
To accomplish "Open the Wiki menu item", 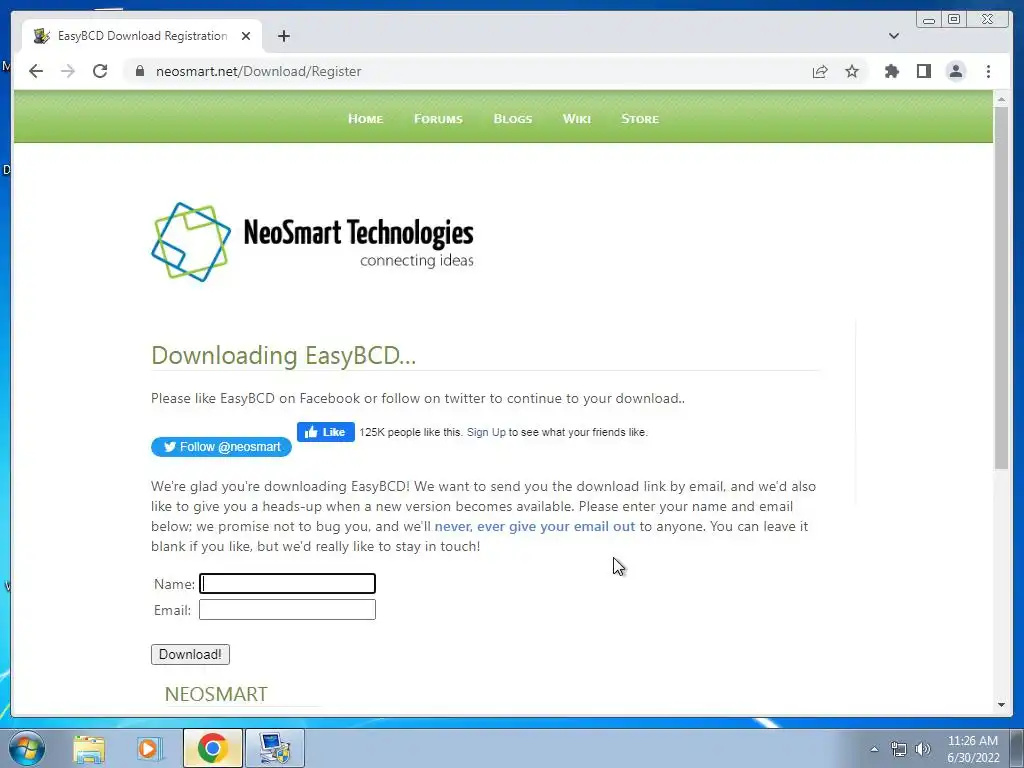I will point(577,119).
